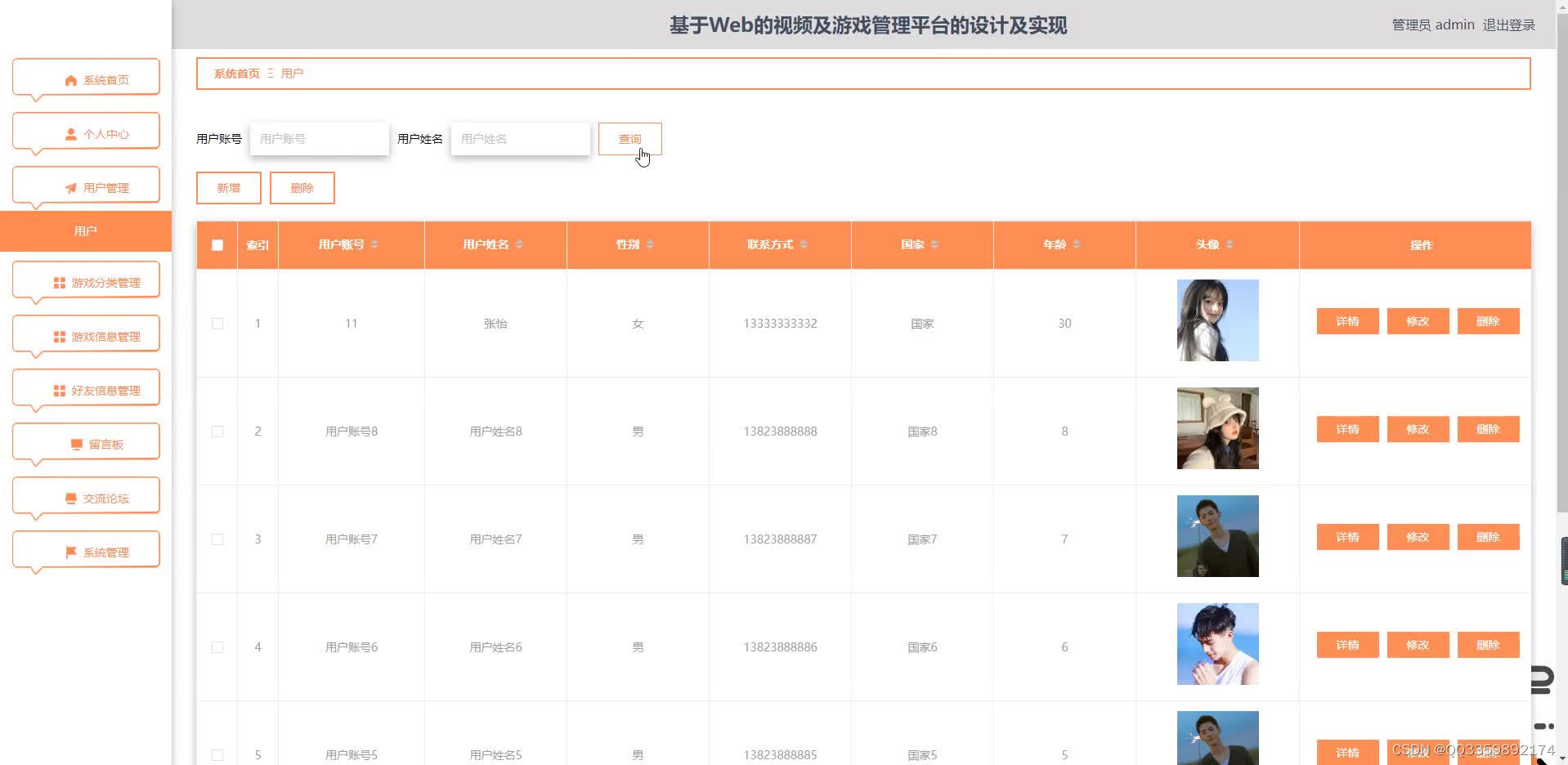Open 详情 for 用户姓名8
1568x765 pixels.
pos(1348,429)
